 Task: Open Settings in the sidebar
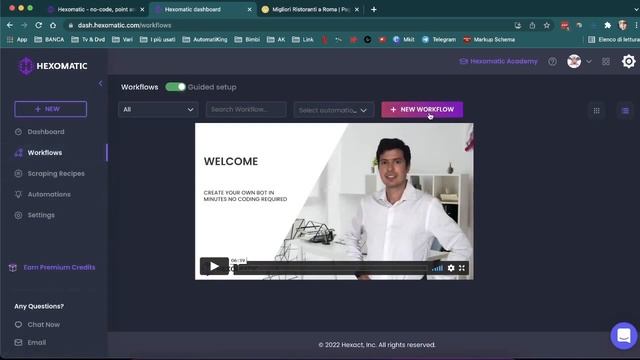click(x=41, y=215)
